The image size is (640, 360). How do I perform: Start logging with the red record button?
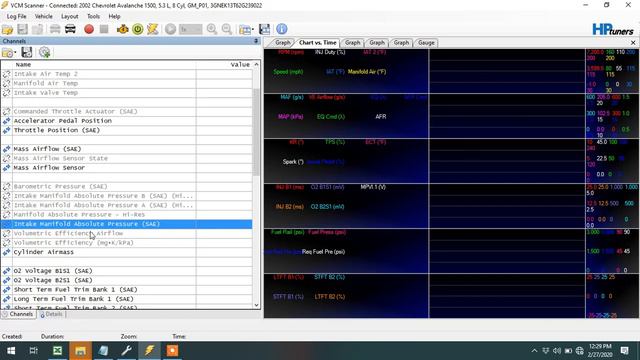(89, 29)
